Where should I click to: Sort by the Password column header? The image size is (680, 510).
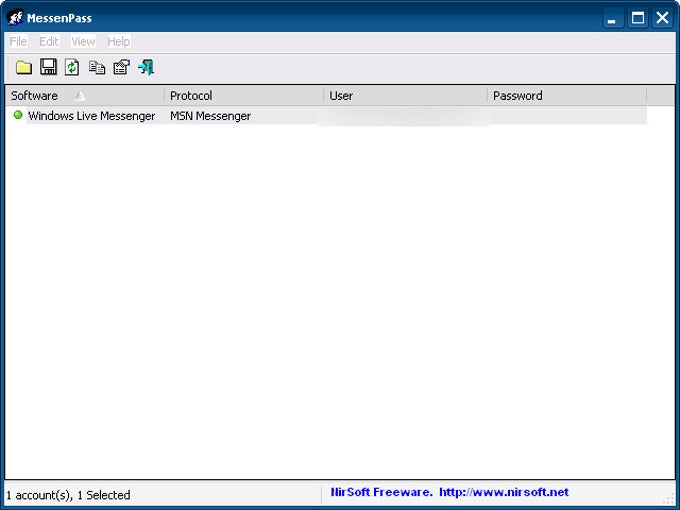[x=567, y=95]
